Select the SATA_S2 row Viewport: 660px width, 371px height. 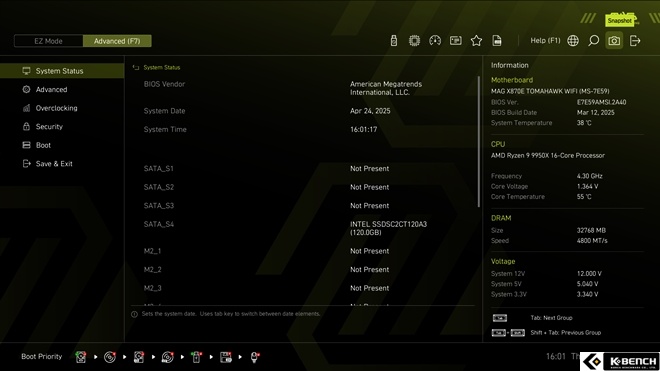tap(303, 187)
